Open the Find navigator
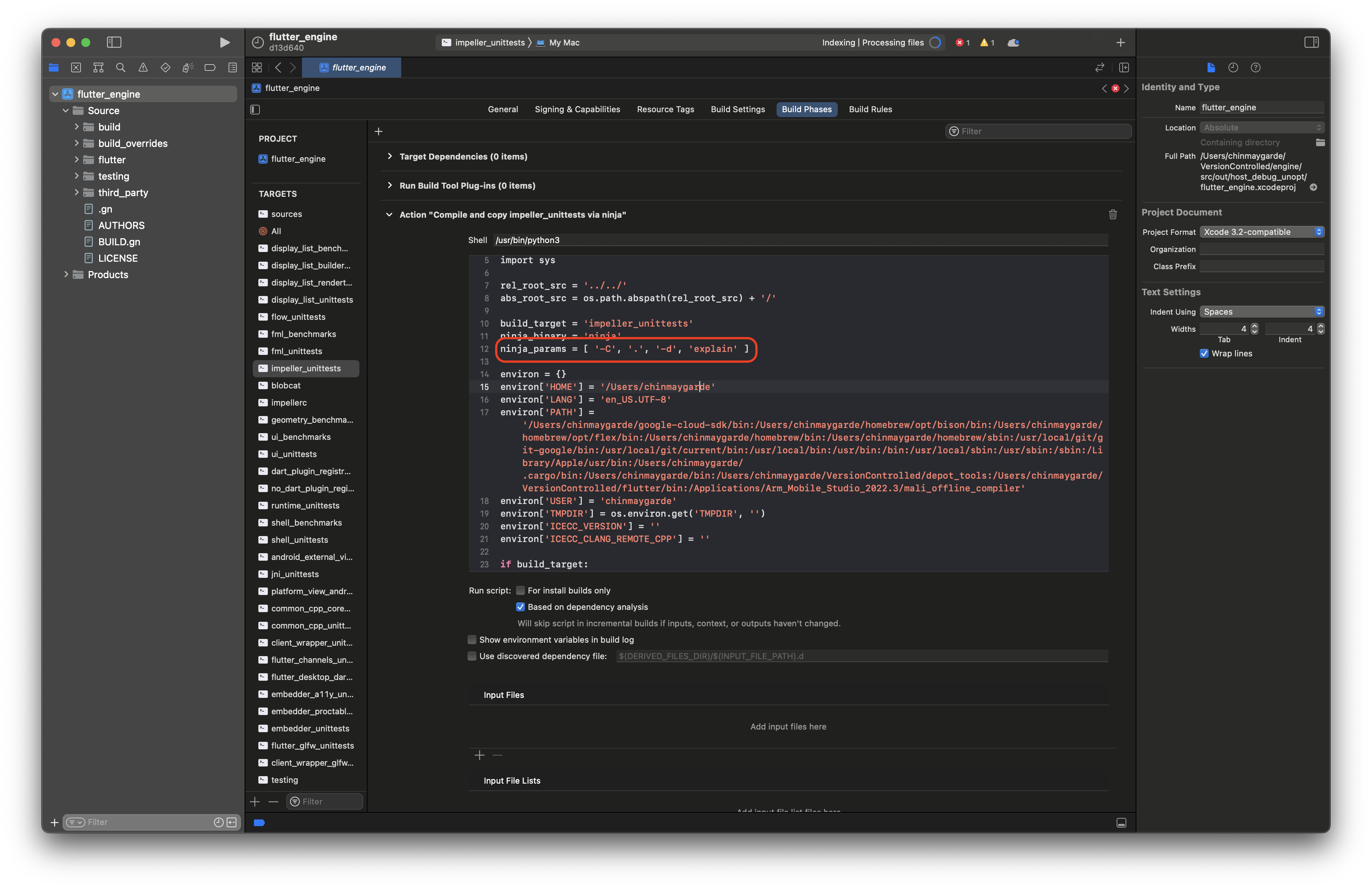The width and height of the screenshot is (1372, 888). [x=120, y=67]
